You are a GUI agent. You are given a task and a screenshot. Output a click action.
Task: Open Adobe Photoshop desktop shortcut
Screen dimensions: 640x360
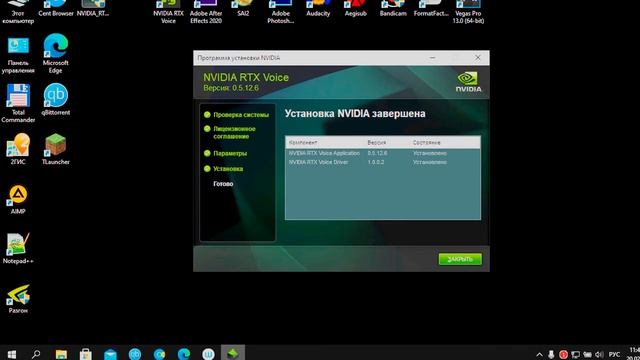click(x=280, y=11)
